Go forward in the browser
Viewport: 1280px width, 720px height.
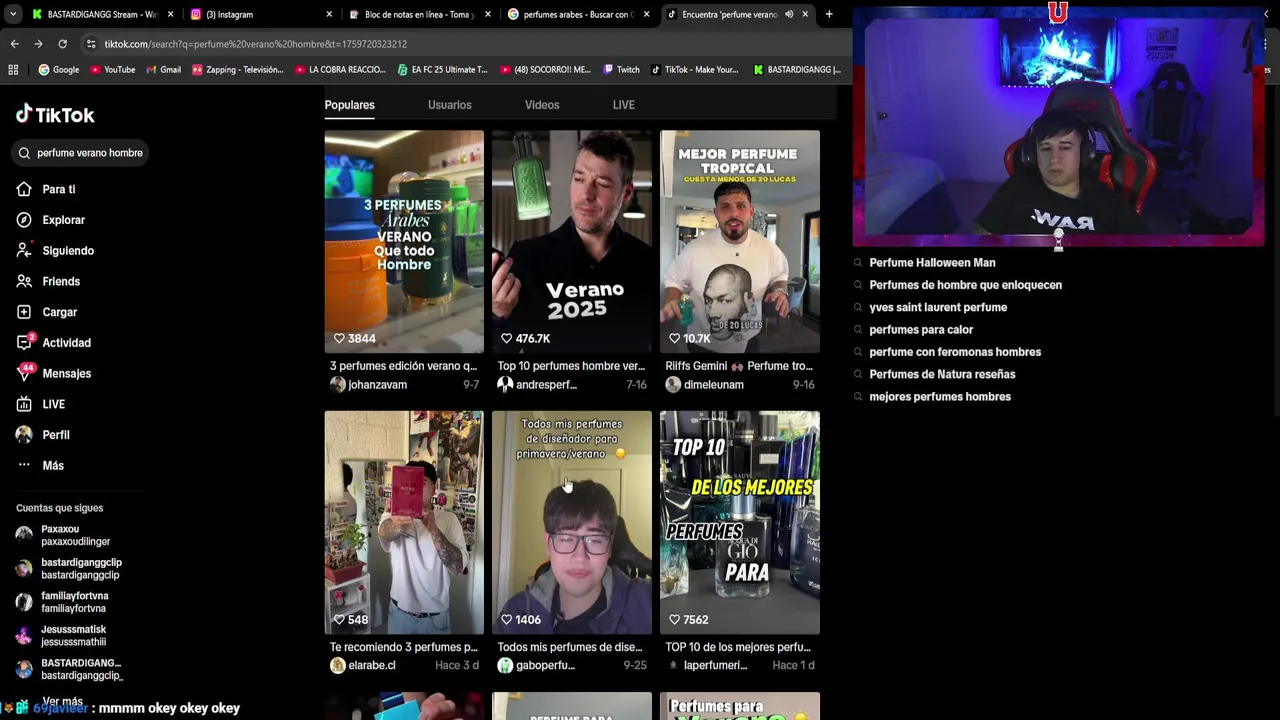pyautogui.click(x=38, y=44)
